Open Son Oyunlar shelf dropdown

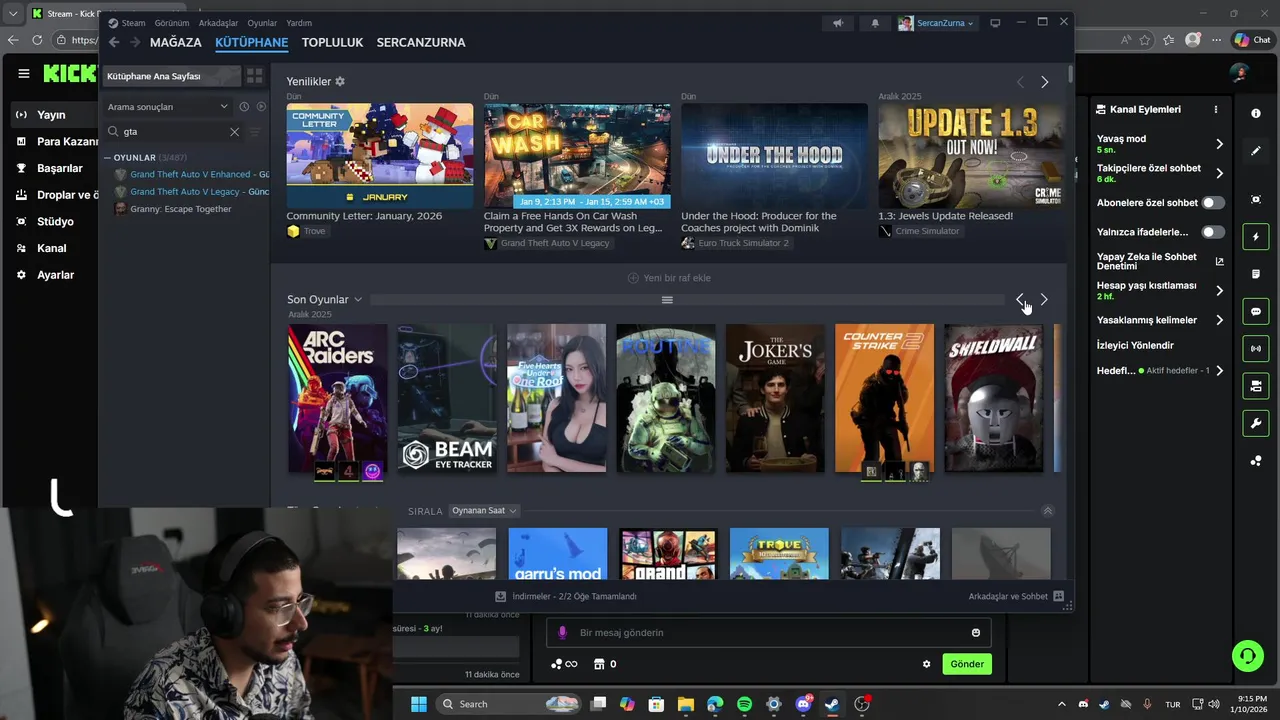click(x=358, y=300)
